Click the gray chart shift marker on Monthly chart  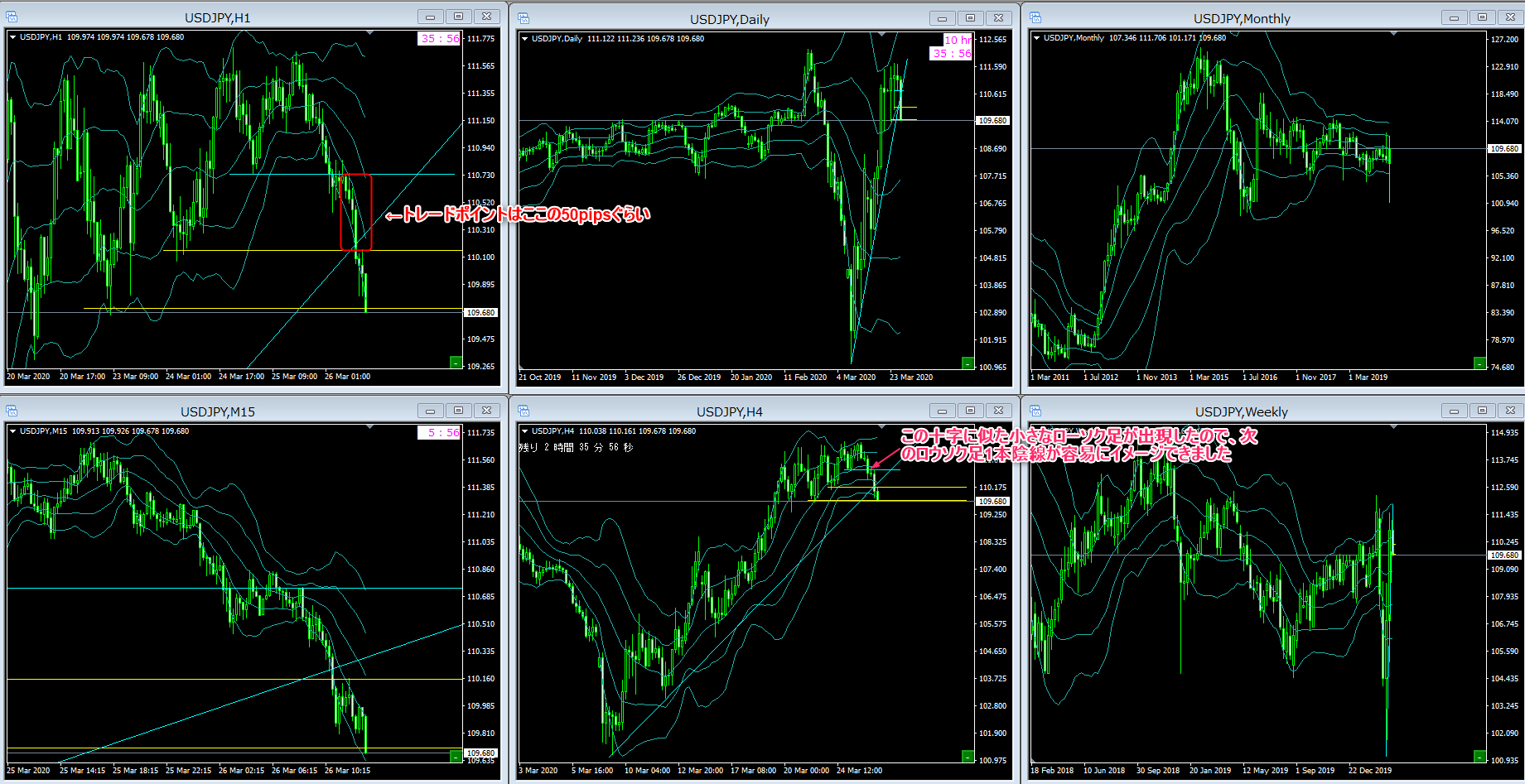coord(1394,34)
